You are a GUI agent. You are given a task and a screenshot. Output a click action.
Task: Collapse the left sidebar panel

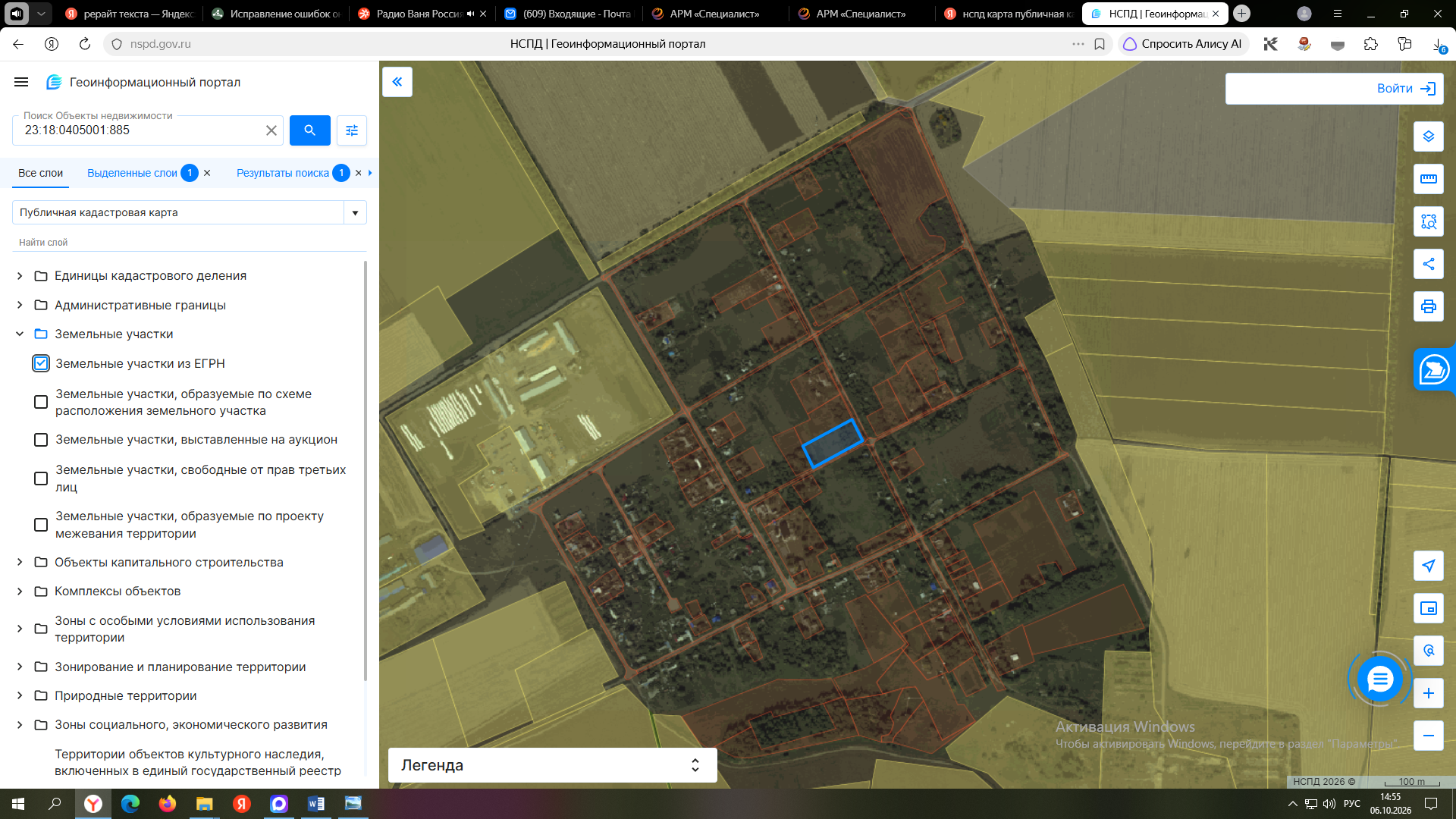[397, 82]
